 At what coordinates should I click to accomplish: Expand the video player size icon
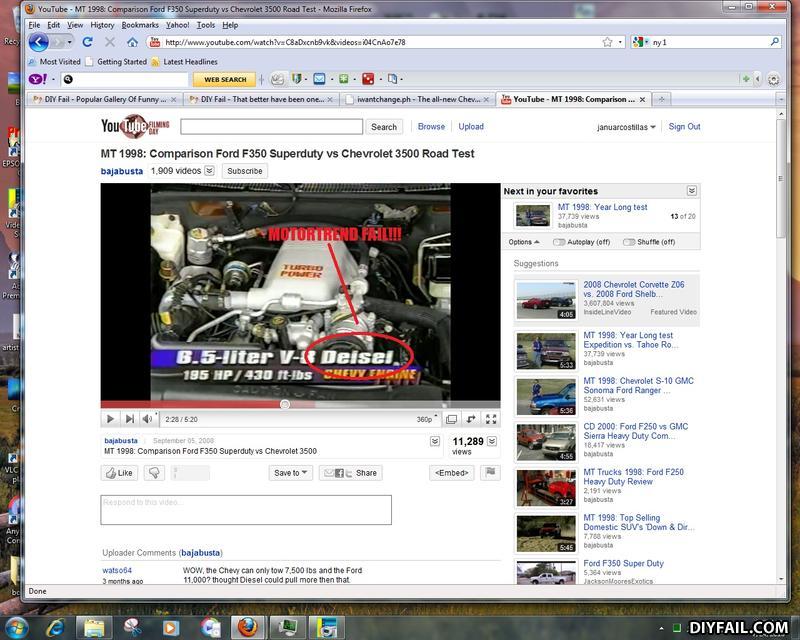pos(452,420)
